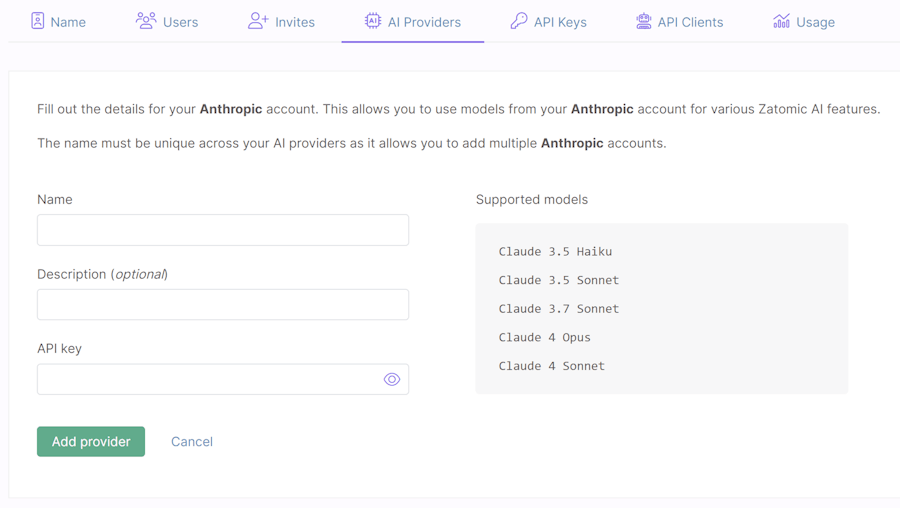
Task: Click Claude 3.7 Sonnet in supported models
Action: (x=558, y=309)
